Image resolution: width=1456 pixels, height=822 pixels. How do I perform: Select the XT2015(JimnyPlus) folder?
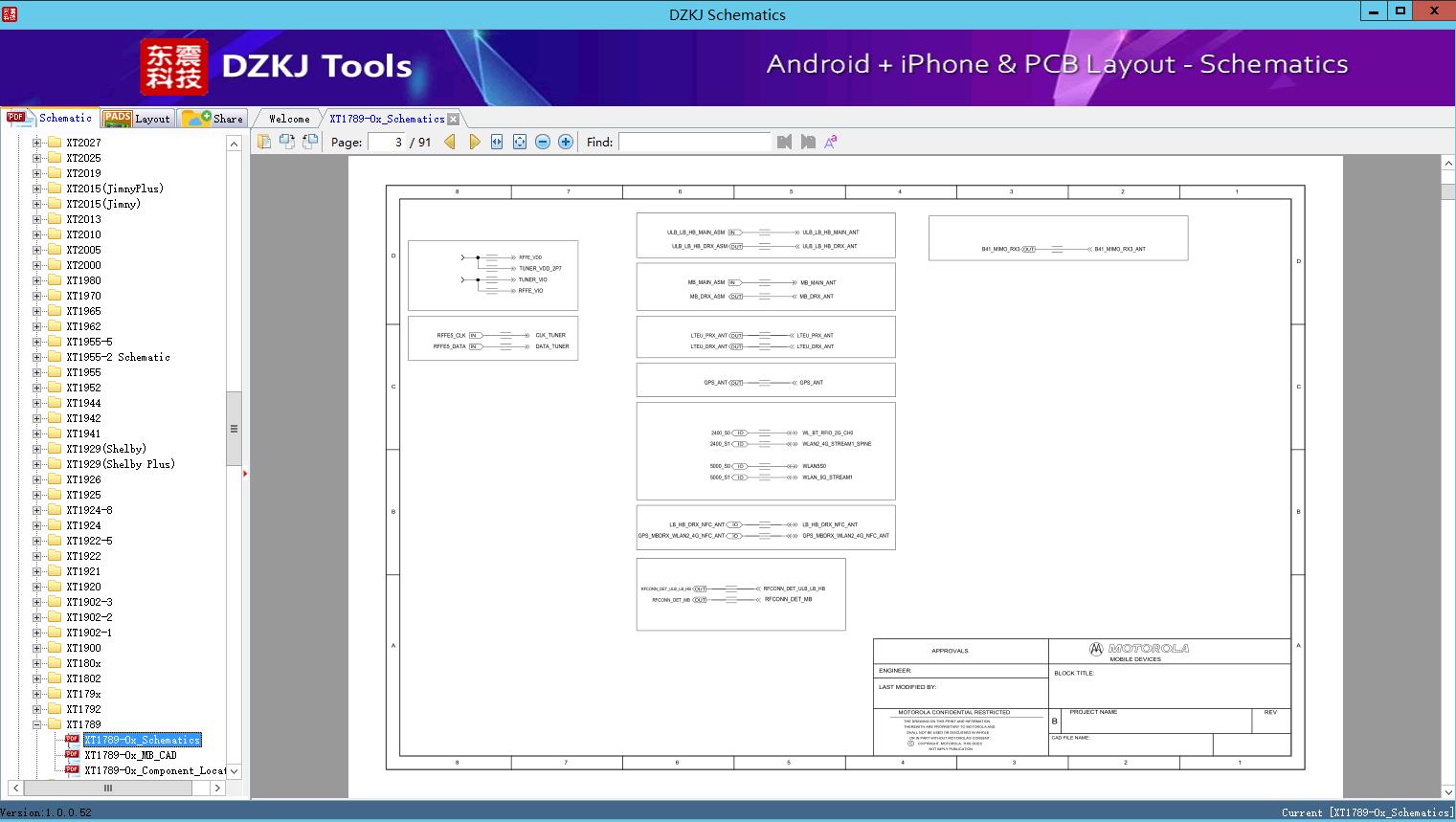pos(115,189)
